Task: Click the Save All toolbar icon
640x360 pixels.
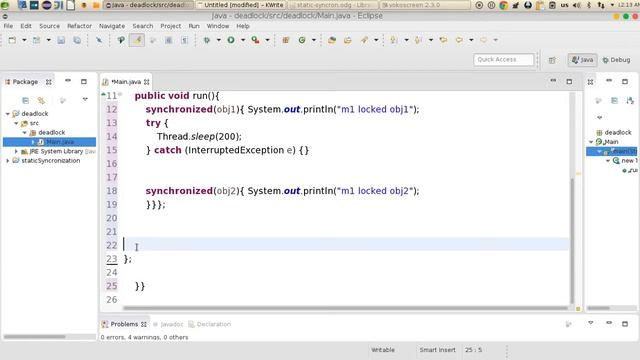Action: point(77,40)
